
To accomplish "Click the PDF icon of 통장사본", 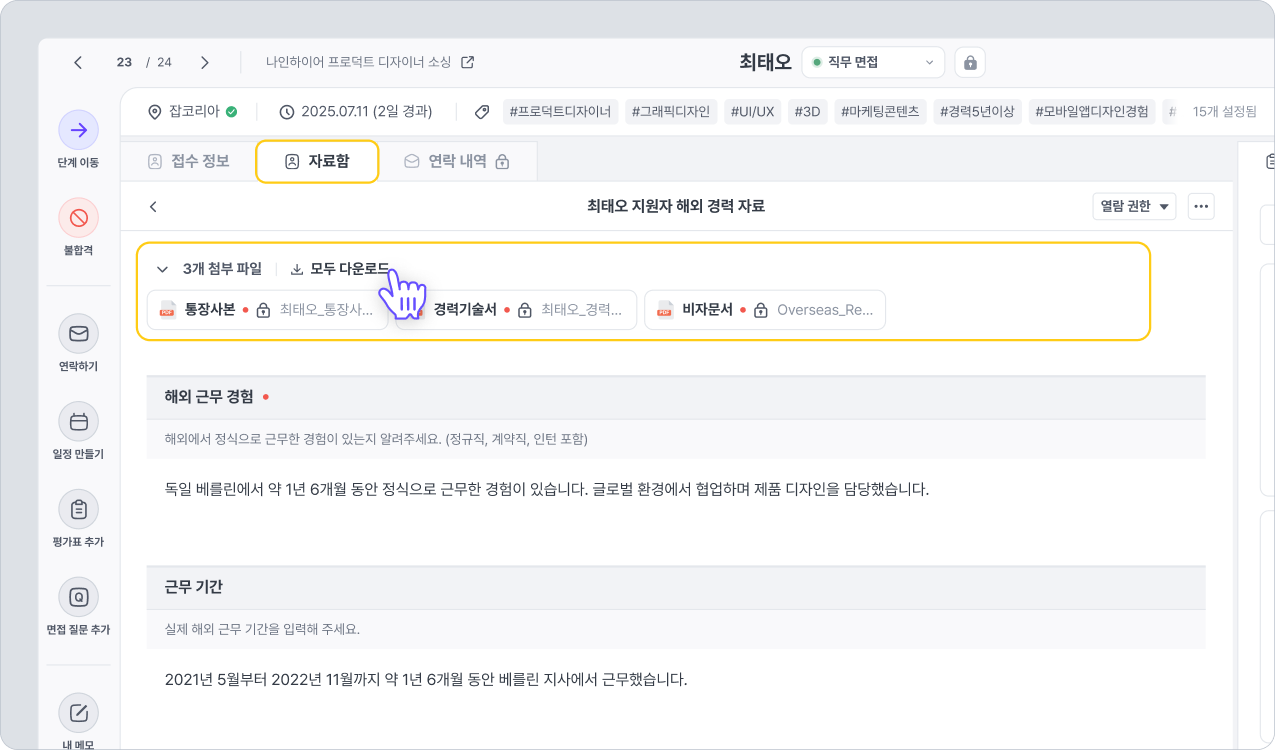I will [x=168, y=310].
